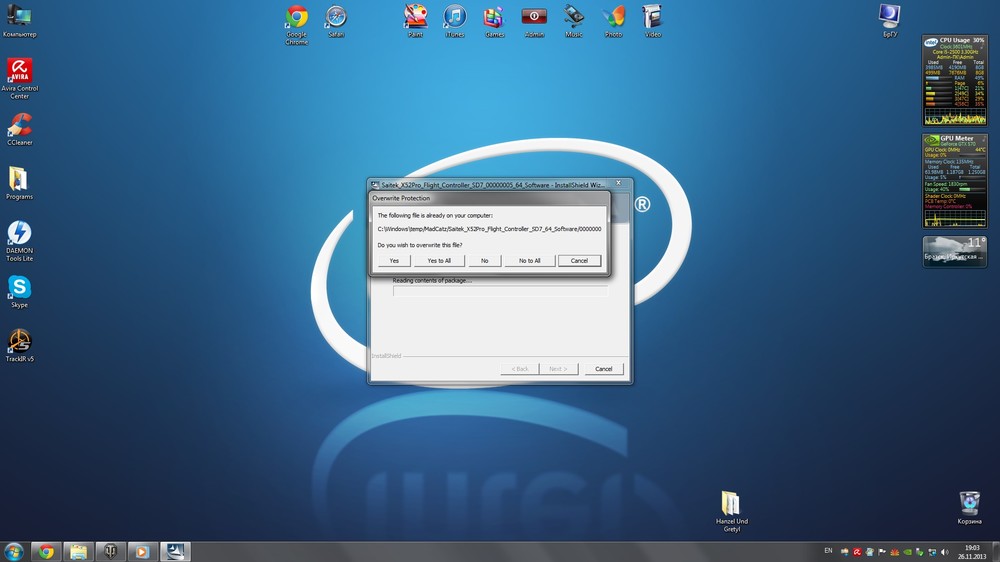This screenshot has width=1000, height=562.
Task: Open the Games folder icon
Action: 494,18
